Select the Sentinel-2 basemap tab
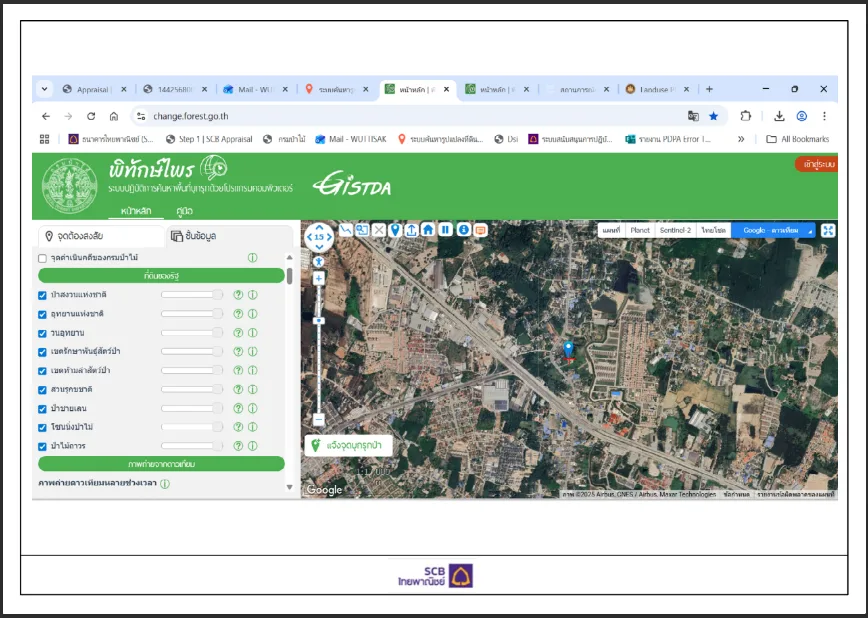The height and width of the screenshot is (618, 868). tap(675, 230)
